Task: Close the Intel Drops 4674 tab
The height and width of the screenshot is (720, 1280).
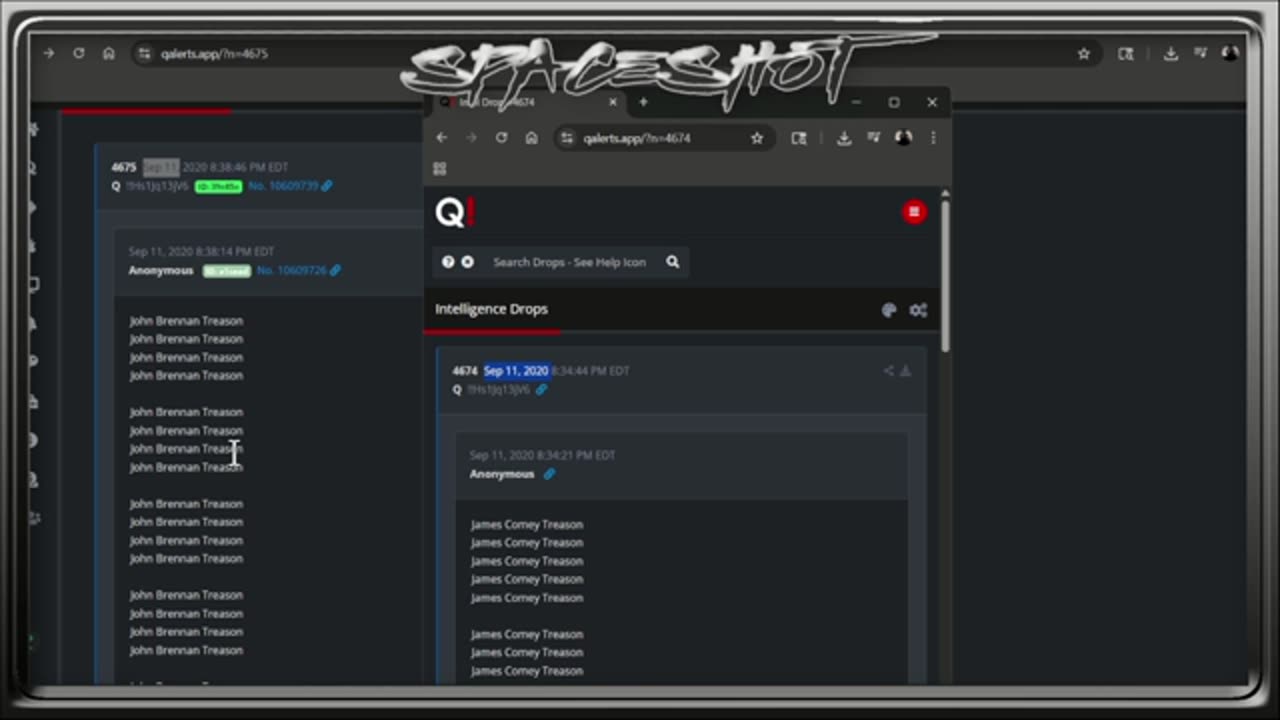Action: pyautogui.click(x=613, y=102)
